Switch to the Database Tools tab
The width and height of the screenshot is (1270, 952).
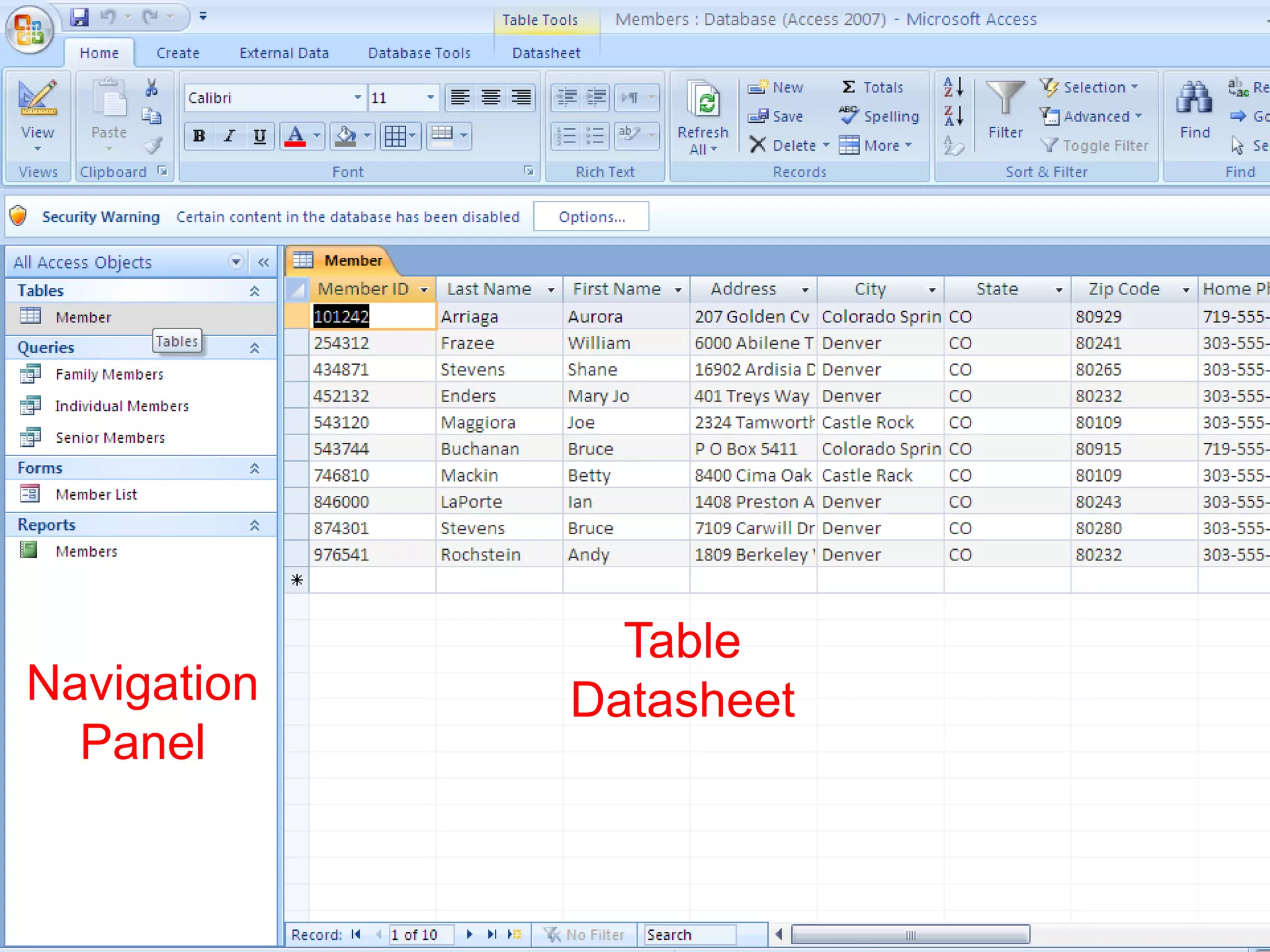(x=419, y=53)
